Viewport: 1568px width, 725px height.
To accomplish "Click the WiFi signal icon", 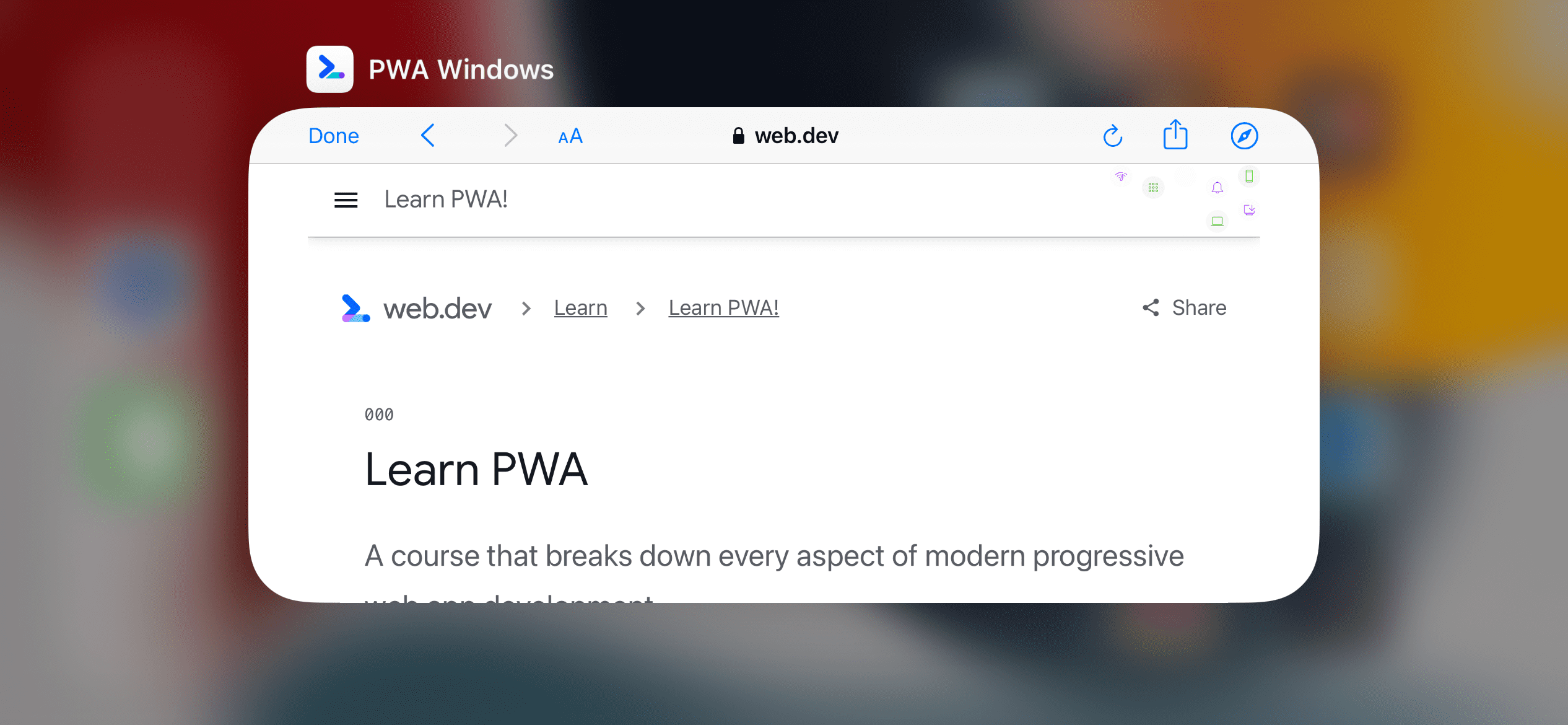I will pyautogui.click(x=1120, y=177).
